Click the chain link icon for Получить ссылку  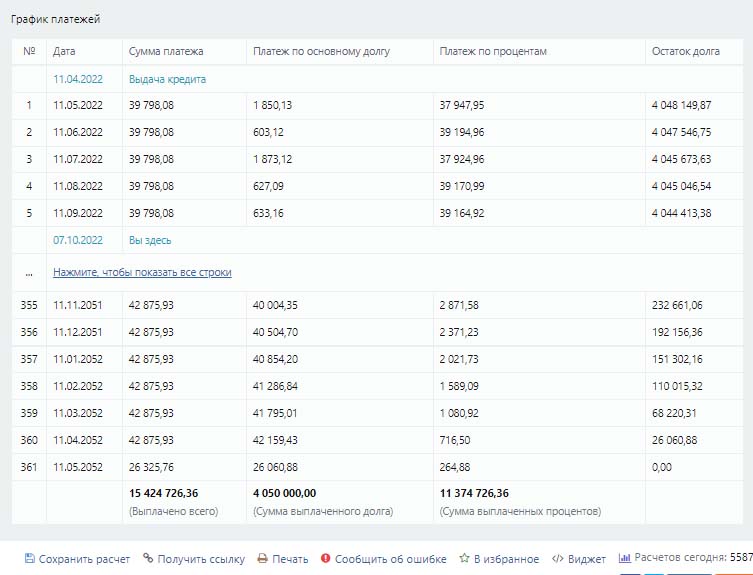148,559
